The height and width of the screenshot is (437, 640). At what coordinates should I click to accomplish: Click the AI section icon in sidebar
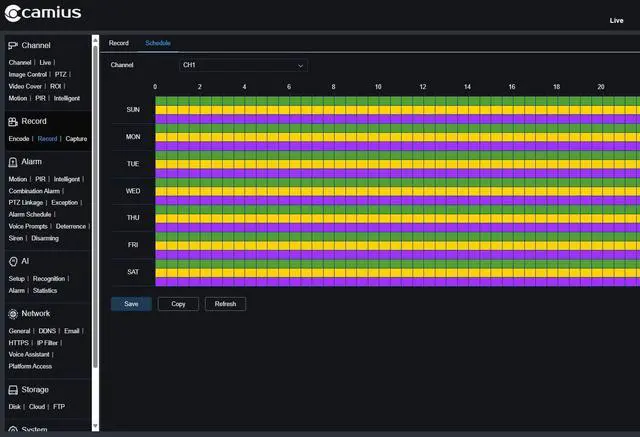[13, 261]
